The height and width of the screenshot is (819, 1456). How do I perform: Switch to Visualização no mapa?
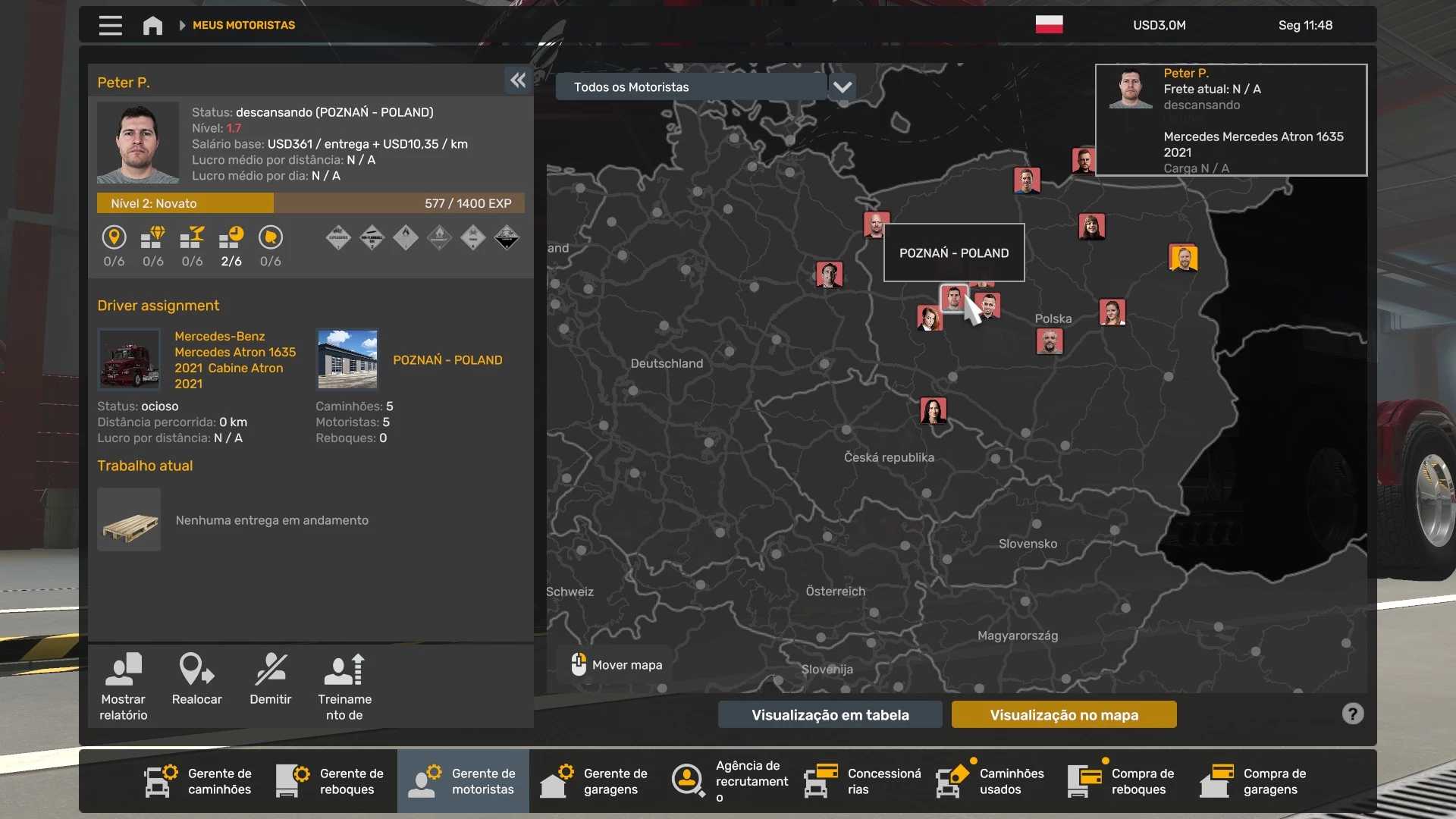point(1063,714)
